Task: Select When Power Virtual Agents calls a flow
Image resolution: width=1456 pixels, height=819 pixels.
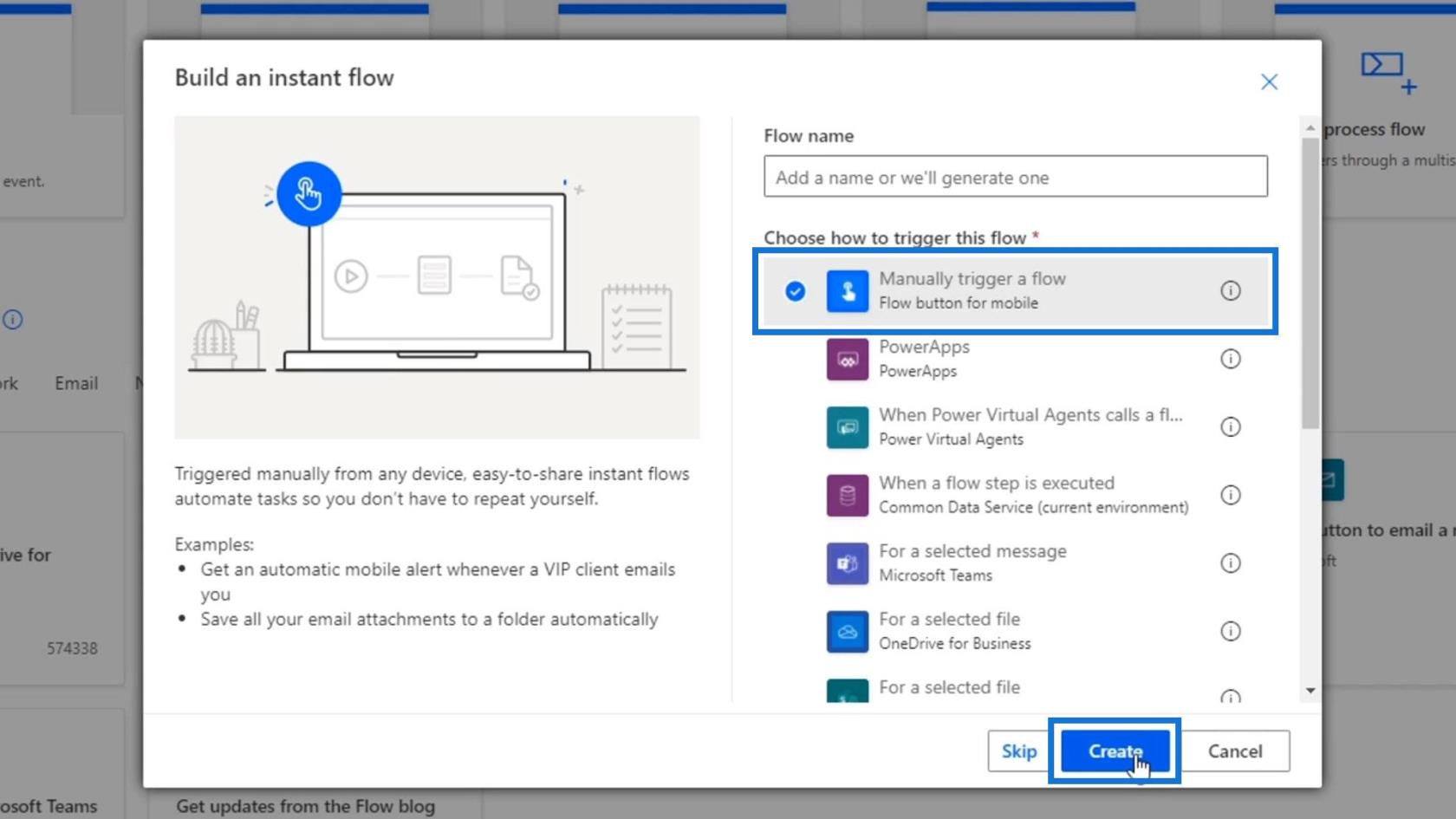Action: [1015, 426]
